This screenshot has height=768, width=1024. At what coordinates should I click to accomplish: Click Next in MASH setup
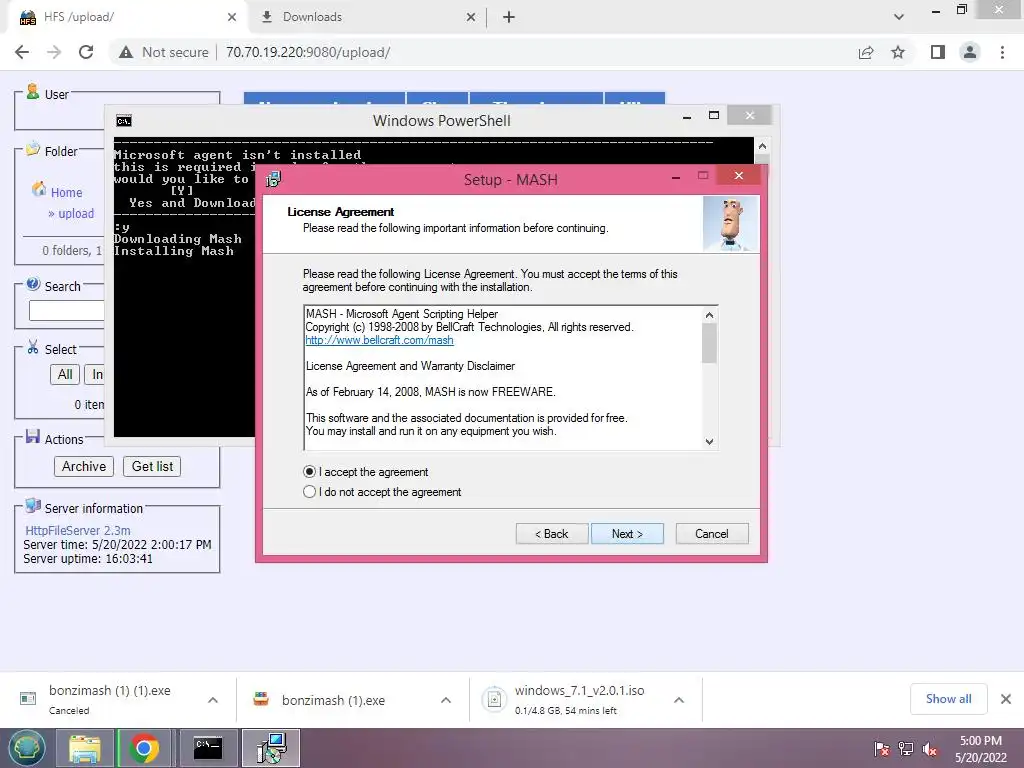(627, 534)
